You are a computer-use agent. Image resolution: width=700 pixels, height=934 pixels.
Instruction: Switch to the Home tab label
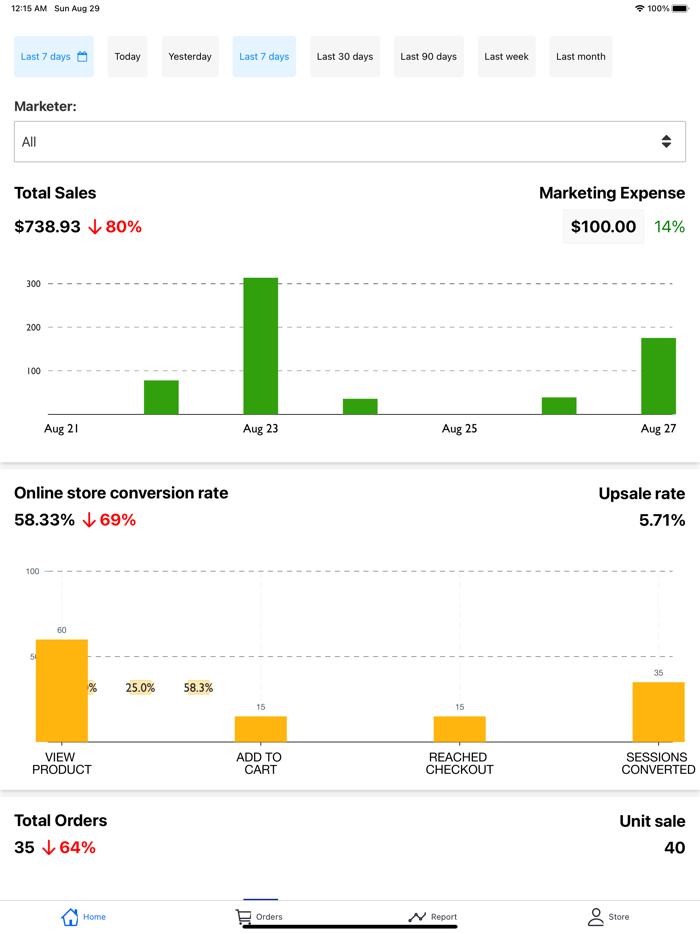tap(94, 917)
